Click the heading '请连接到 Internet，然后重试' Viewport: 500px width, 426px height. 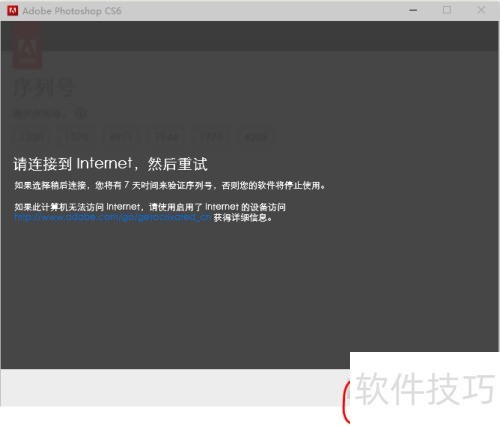pyautogui.click(x=110, y=164)
